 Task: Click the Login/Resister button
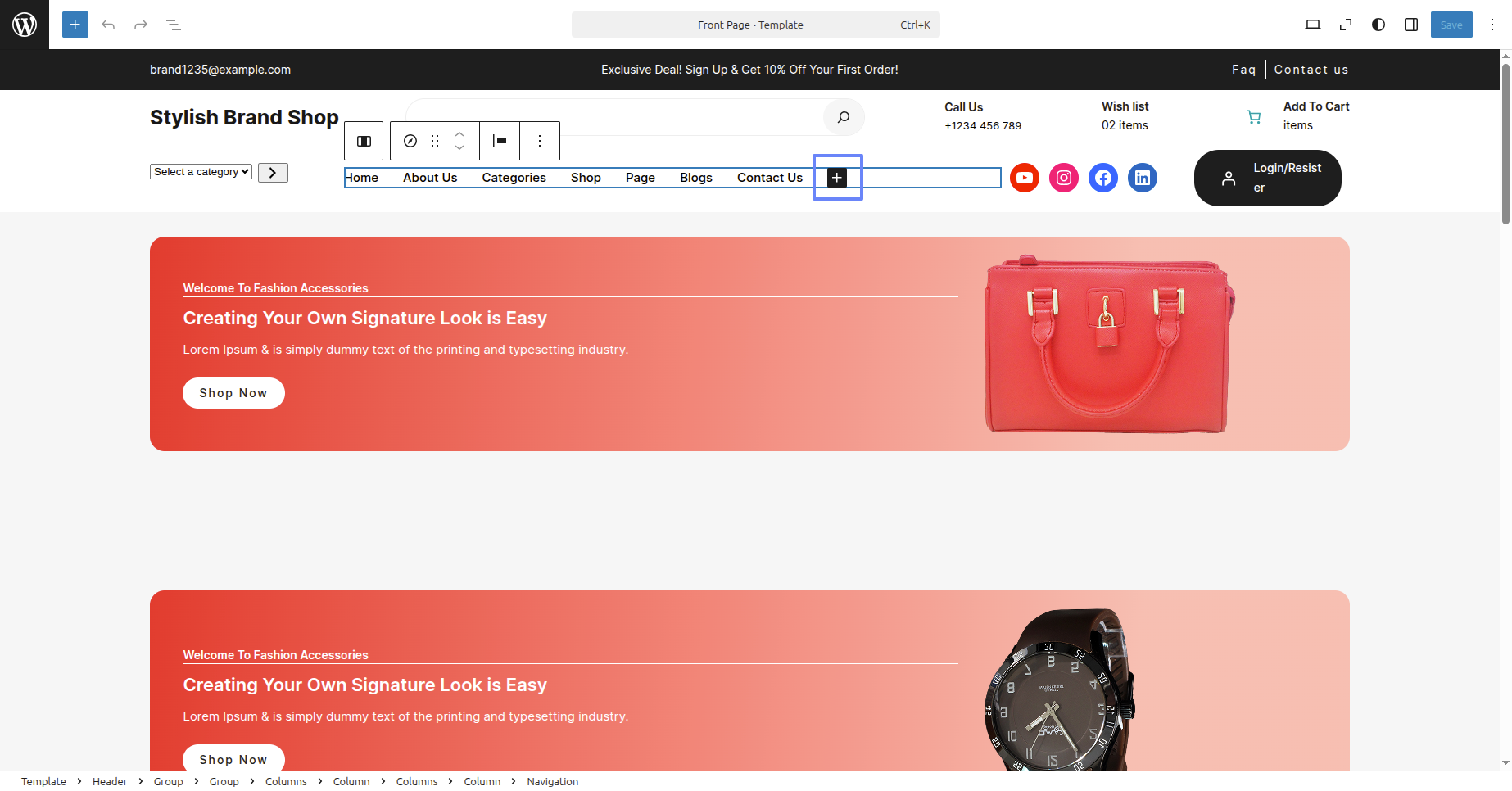click(x=1267, y=178)
